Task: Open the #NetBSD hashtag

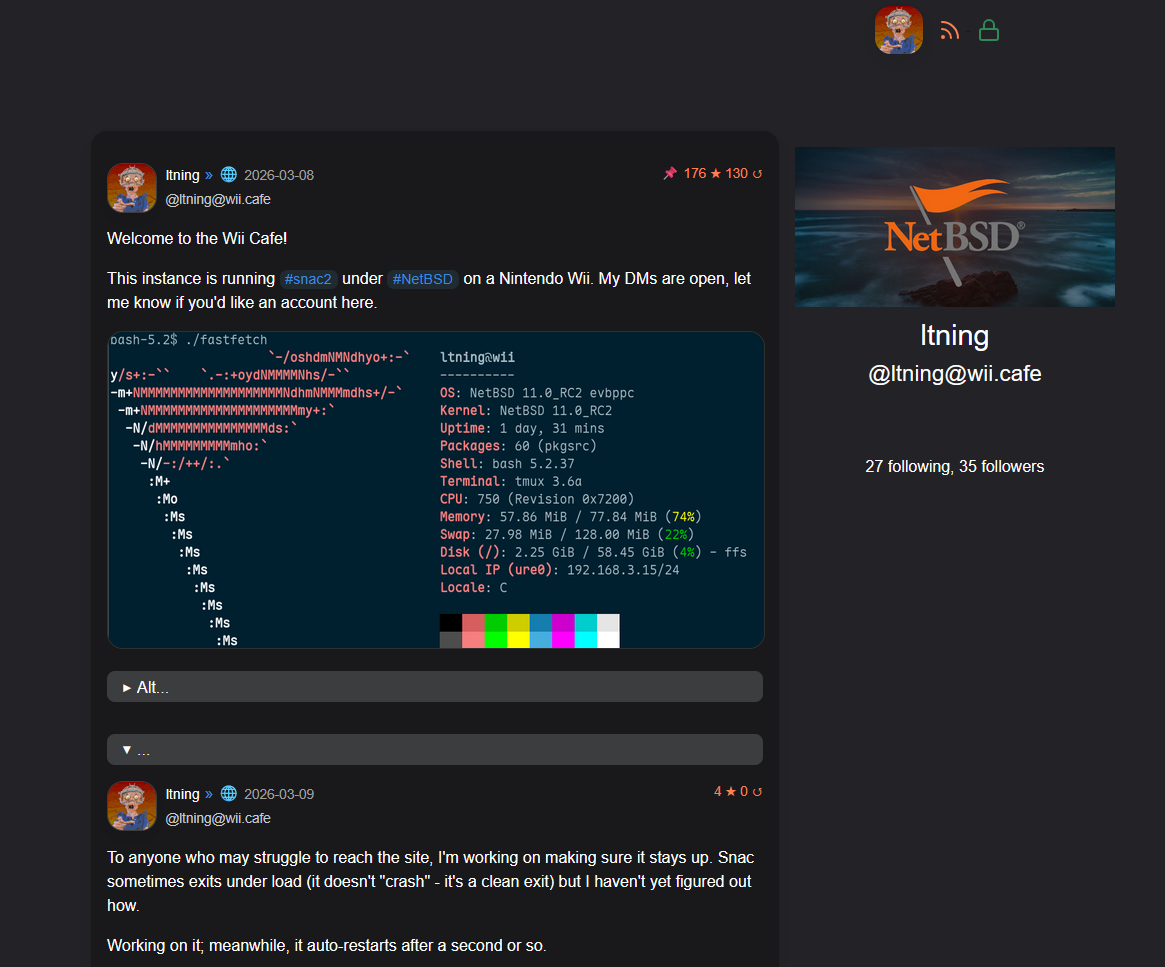Action: (x=422, y=279)
